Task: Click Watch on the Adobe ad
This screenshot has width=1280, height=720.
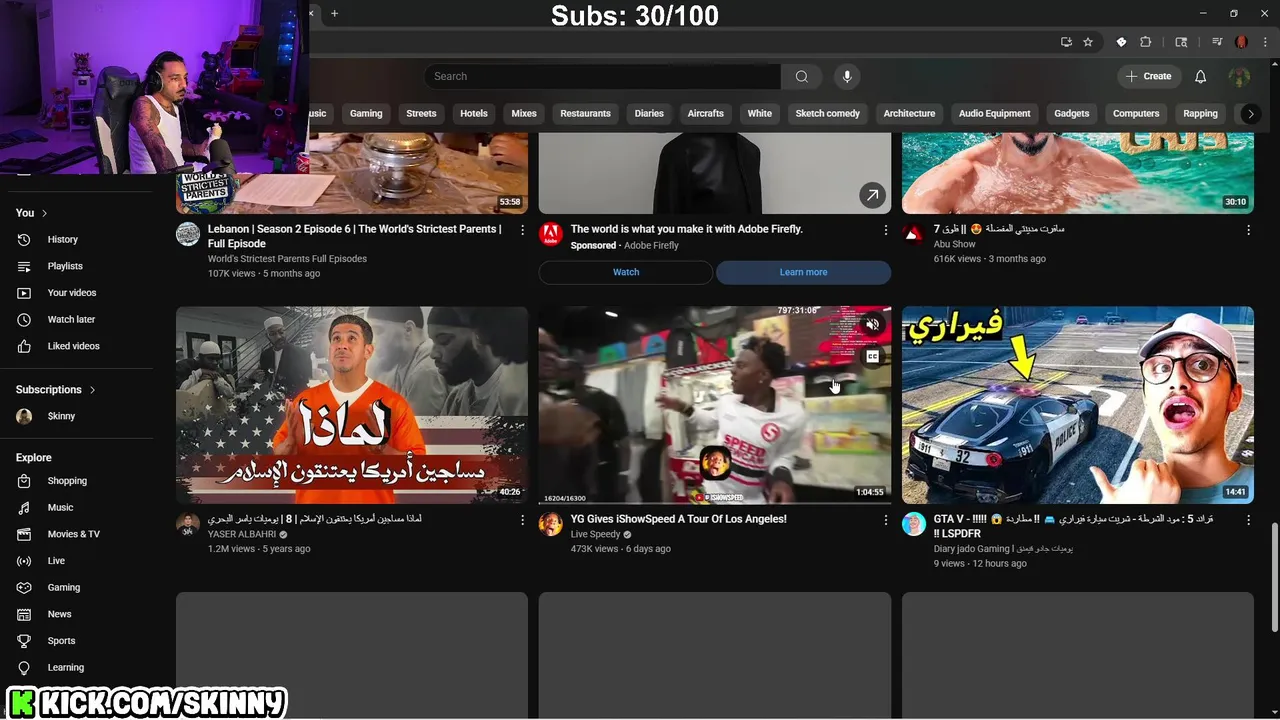Action: pyautogui.click(x=626, y=272)
